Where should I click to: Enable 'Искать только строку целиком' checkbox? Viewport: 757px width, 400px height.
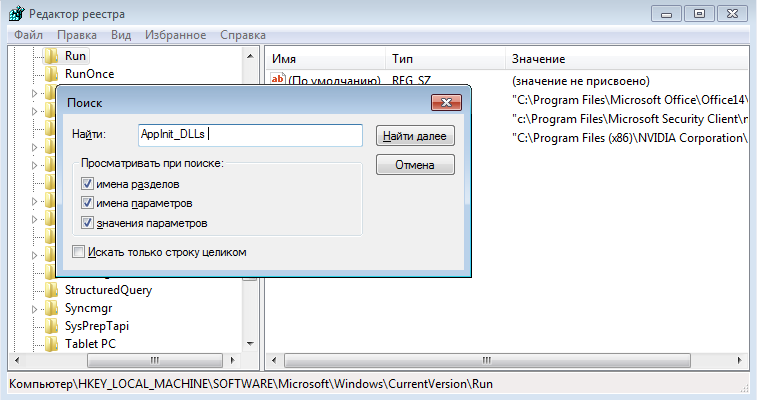tap(78, 252)
